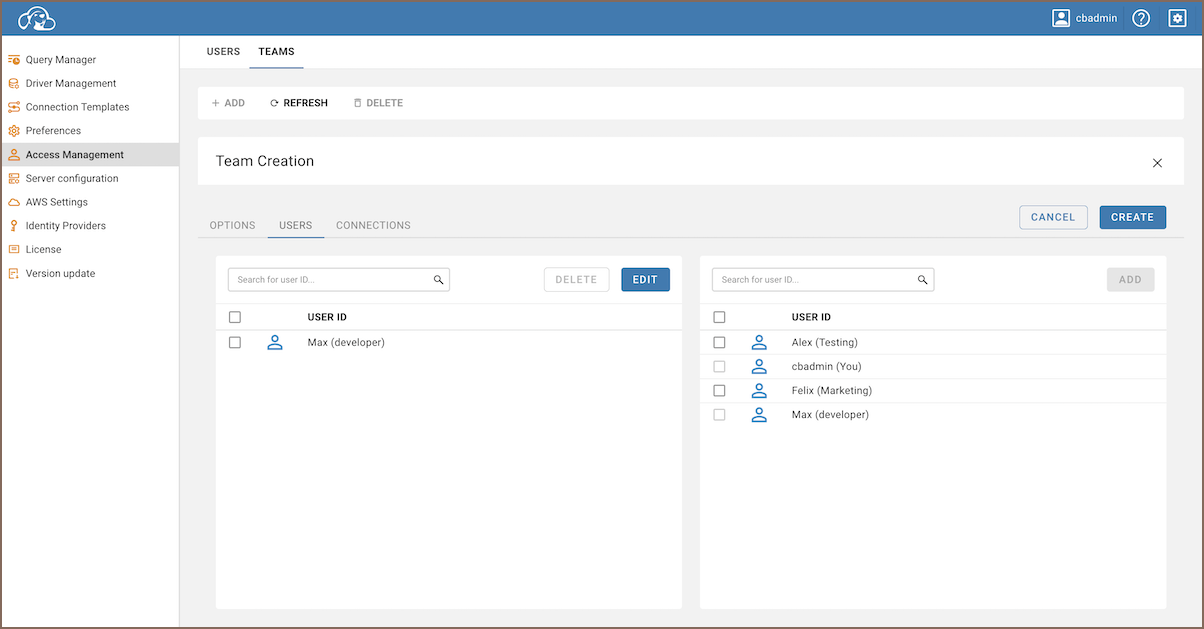The width and height of the screenshot is (1204, 629).
Task: Switch to the Options tab
Action: click(232, 226)
